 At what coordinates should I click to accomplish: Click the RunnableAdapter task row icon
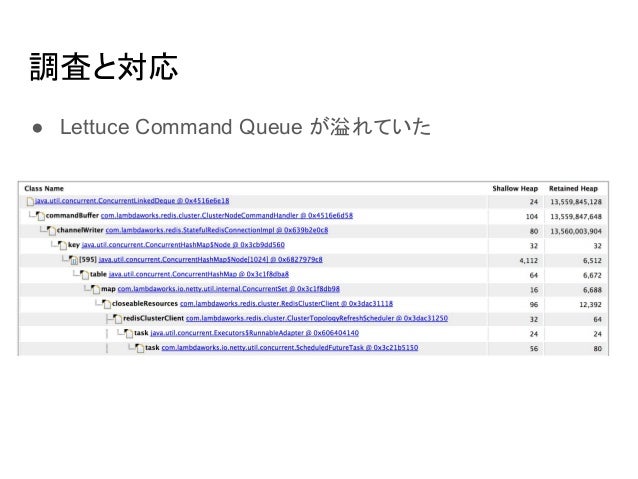[x=128, y=333]
